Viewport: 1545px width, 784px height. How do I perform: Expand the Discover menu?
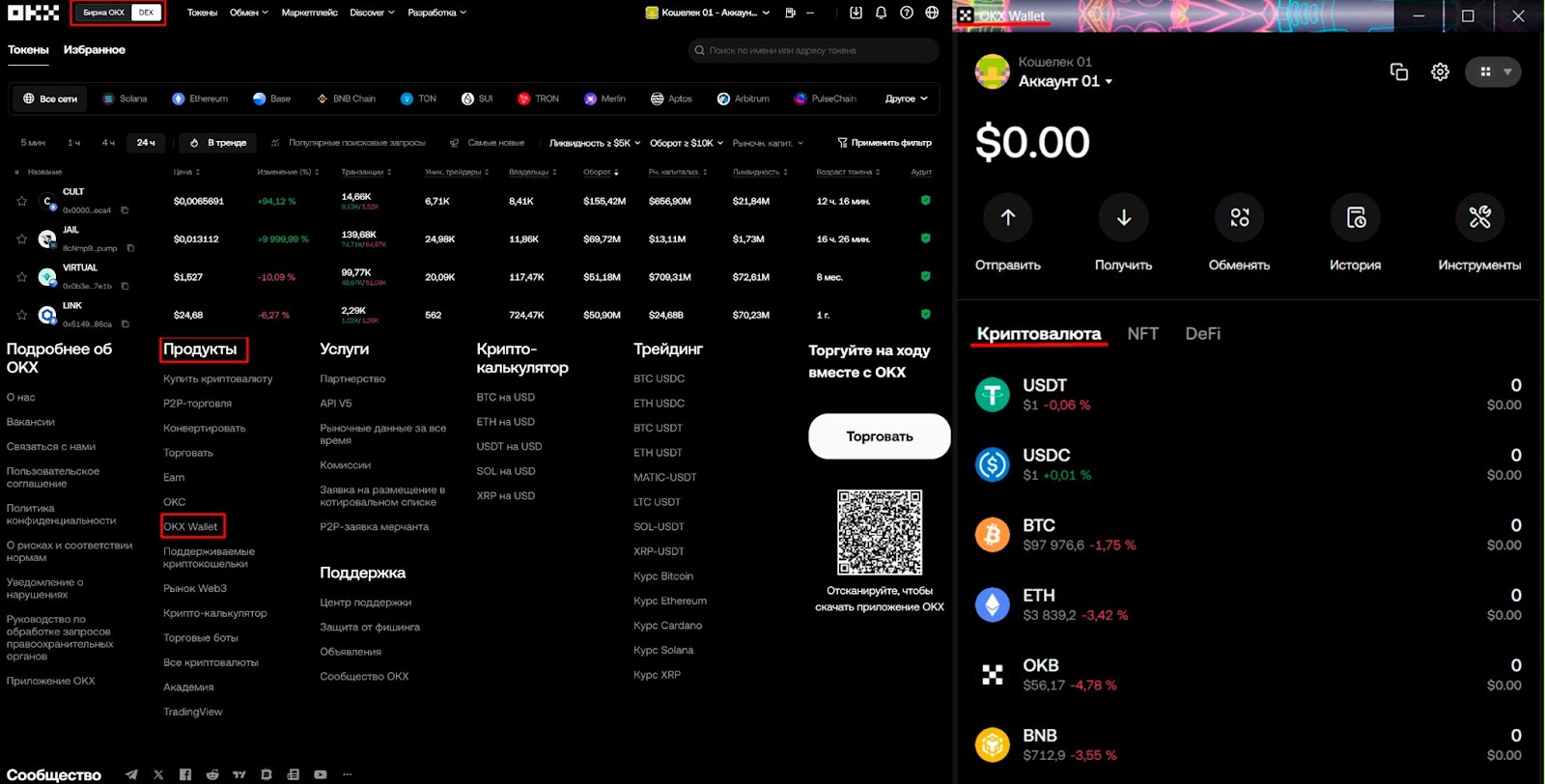(372, 13)
